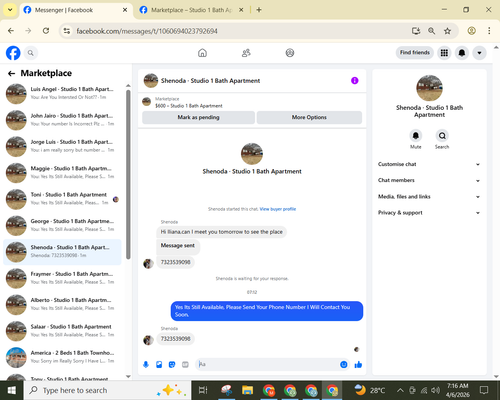Go to the Home feed icon
The height and width of the screenshot is (400, 500).
(x=202, y=53)
